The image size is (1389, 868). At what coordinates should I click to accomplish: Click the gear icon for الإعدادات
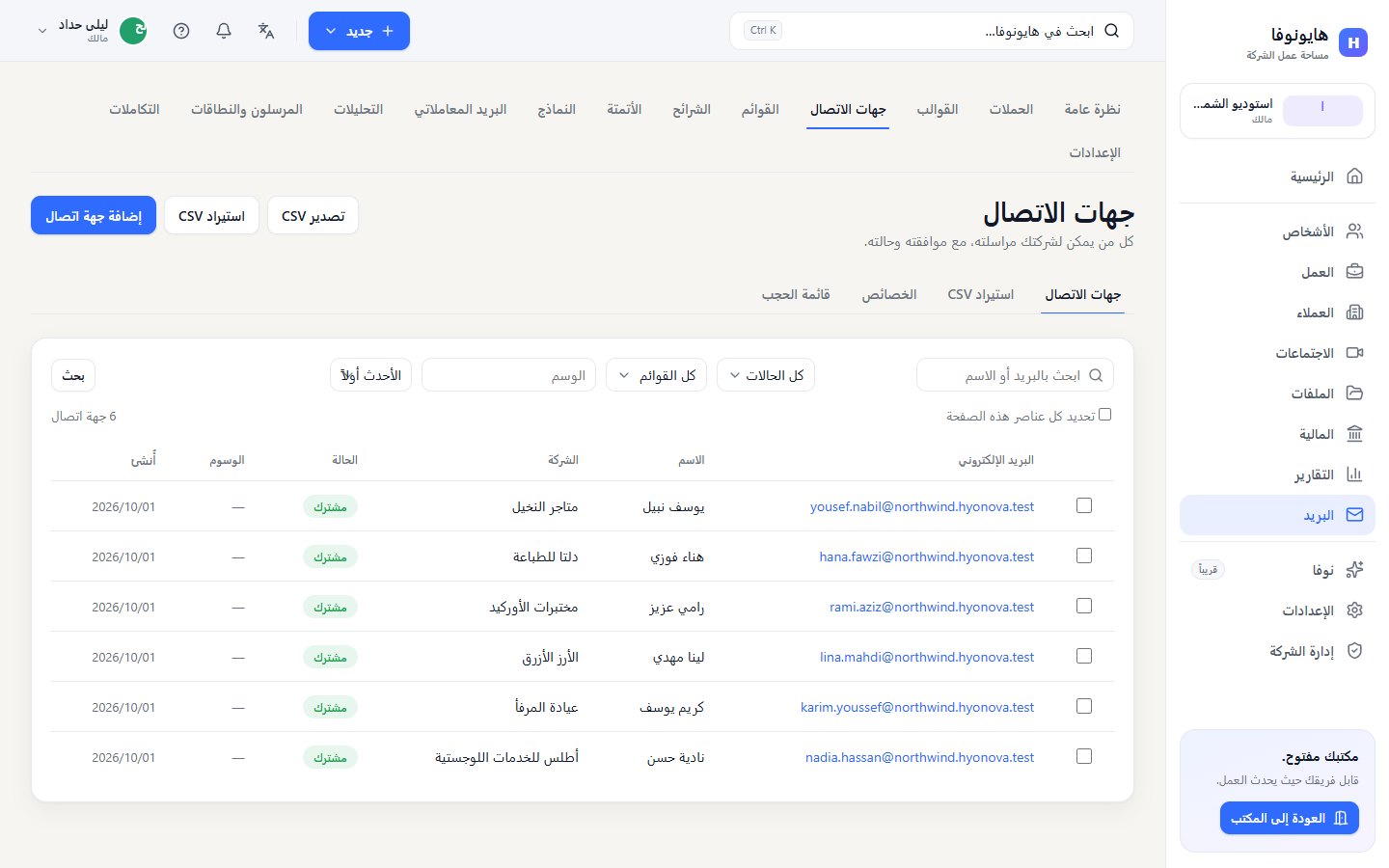tap(1354, 610)
